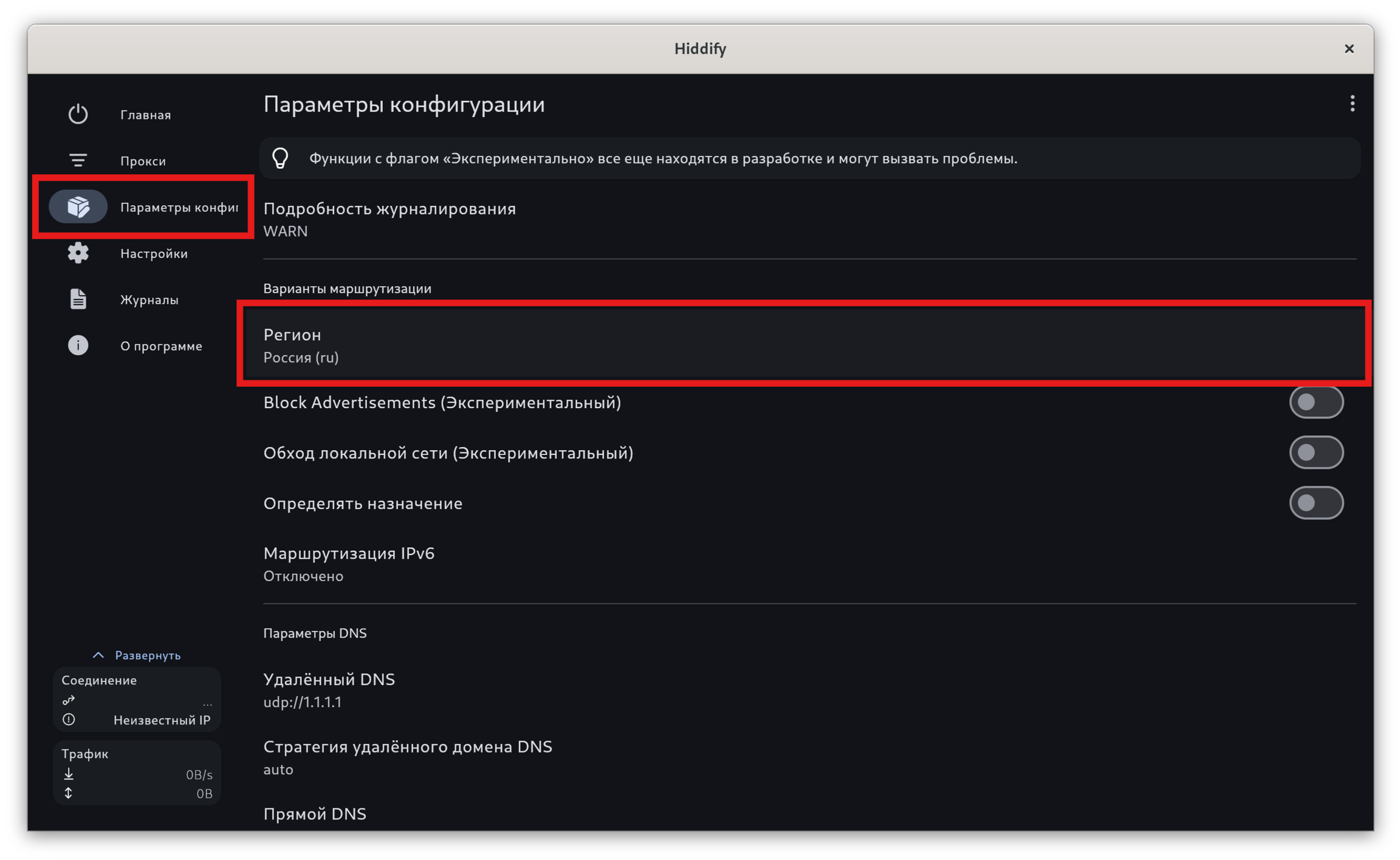
Task: Close the Hiddify window
Action: click(1349, 49)
